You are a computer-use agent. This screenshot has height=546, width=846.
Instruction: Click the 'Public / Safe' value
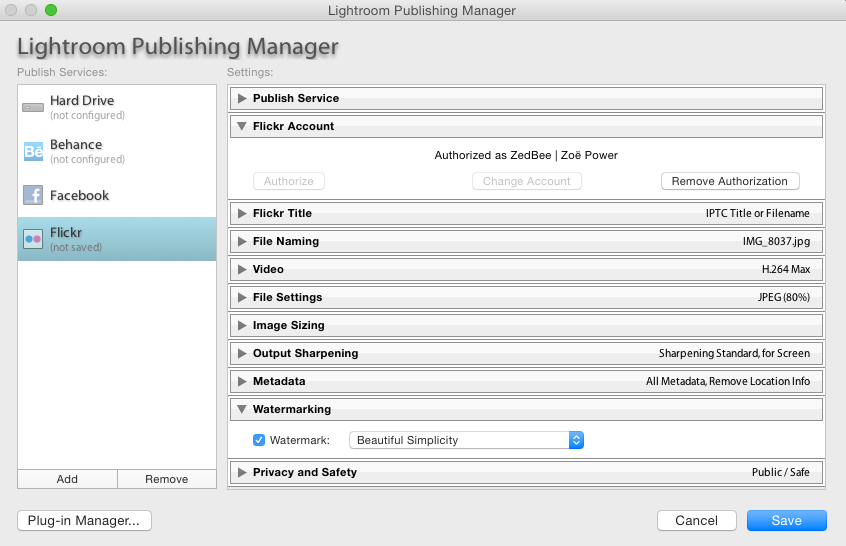click(x=781, y=472)
